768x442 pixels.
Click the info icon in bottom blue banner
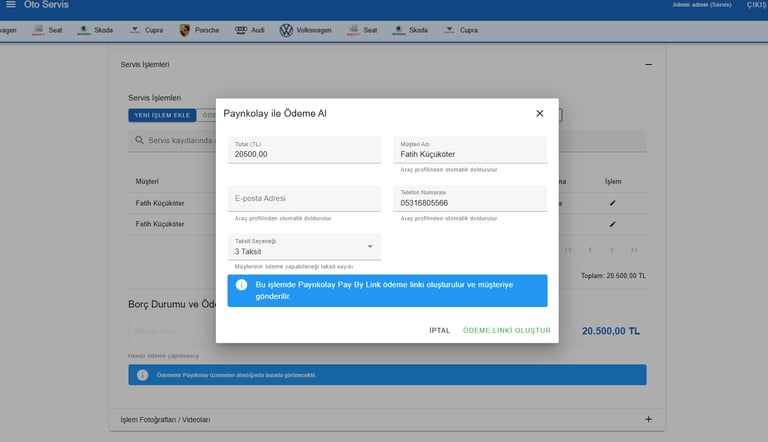click(143, 375)
